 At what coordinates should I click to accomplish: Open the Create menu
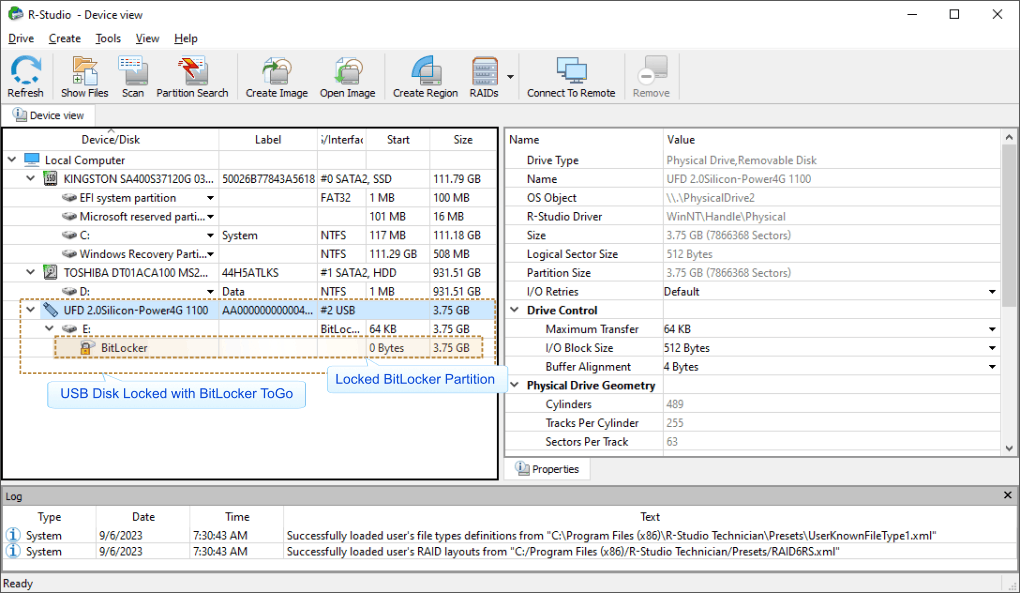(64, 38)
